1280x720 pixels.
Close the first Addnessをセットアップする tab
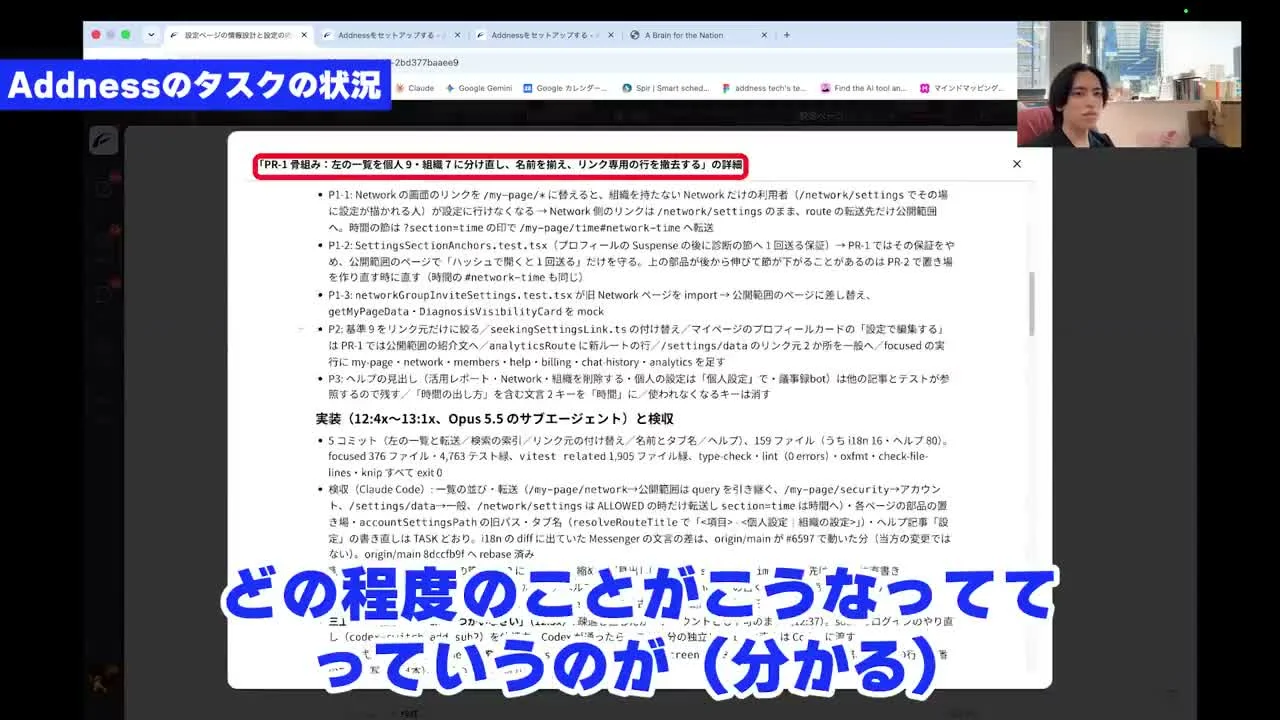(458, 35)
